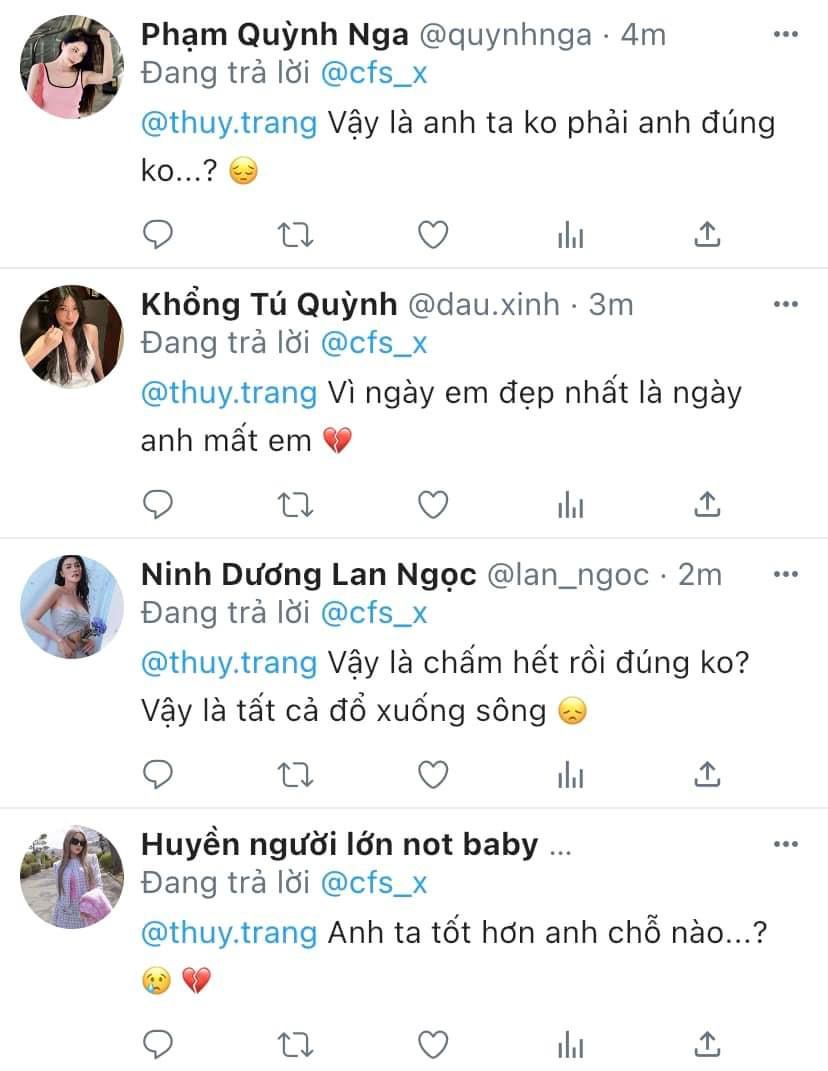Reply to Phạm Quỳnh Nga's tweet
This screenshot has height=1071, width=828.
tap(158, 235)
